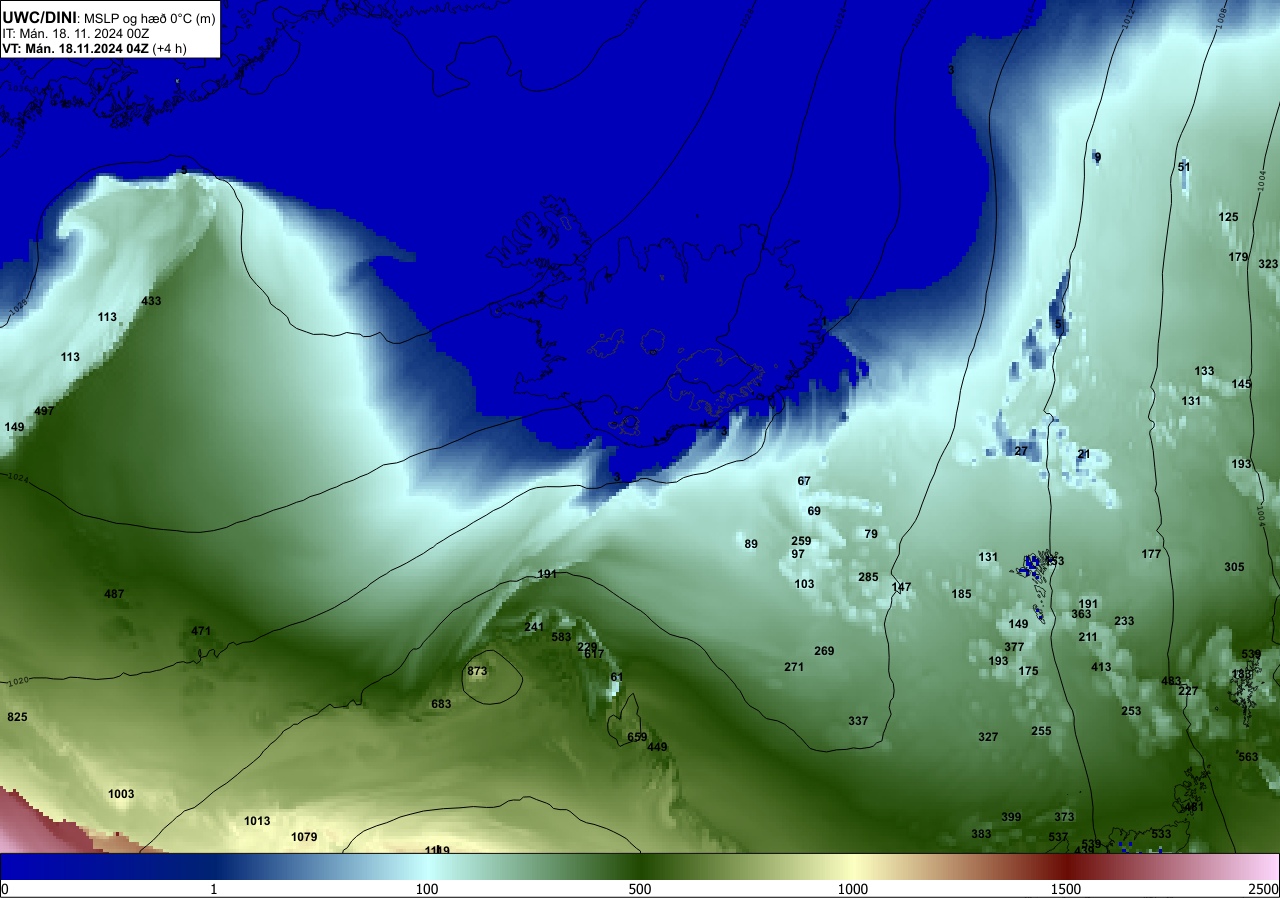Click the map value '175'
This screenshot has width=1280, height=898.
coord(1028,671)
